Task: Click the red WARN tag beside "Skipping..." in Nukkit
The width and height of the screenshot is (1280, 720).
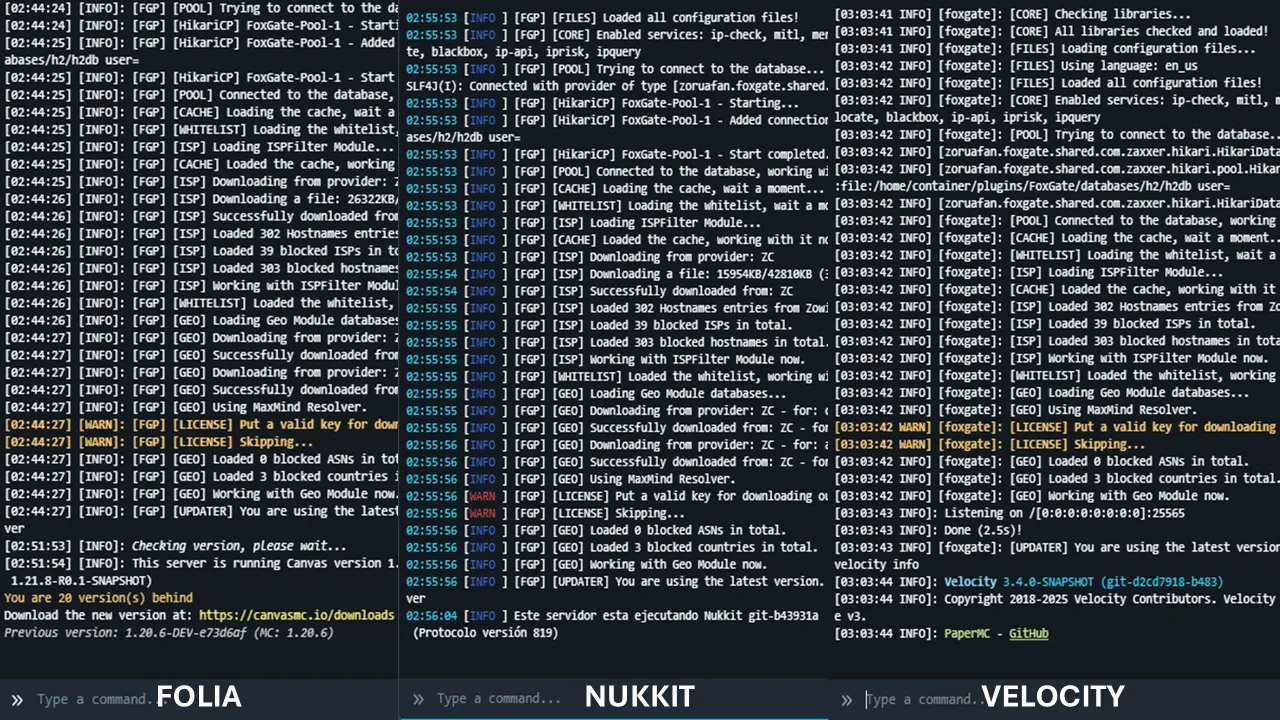Action: point(482,513)
